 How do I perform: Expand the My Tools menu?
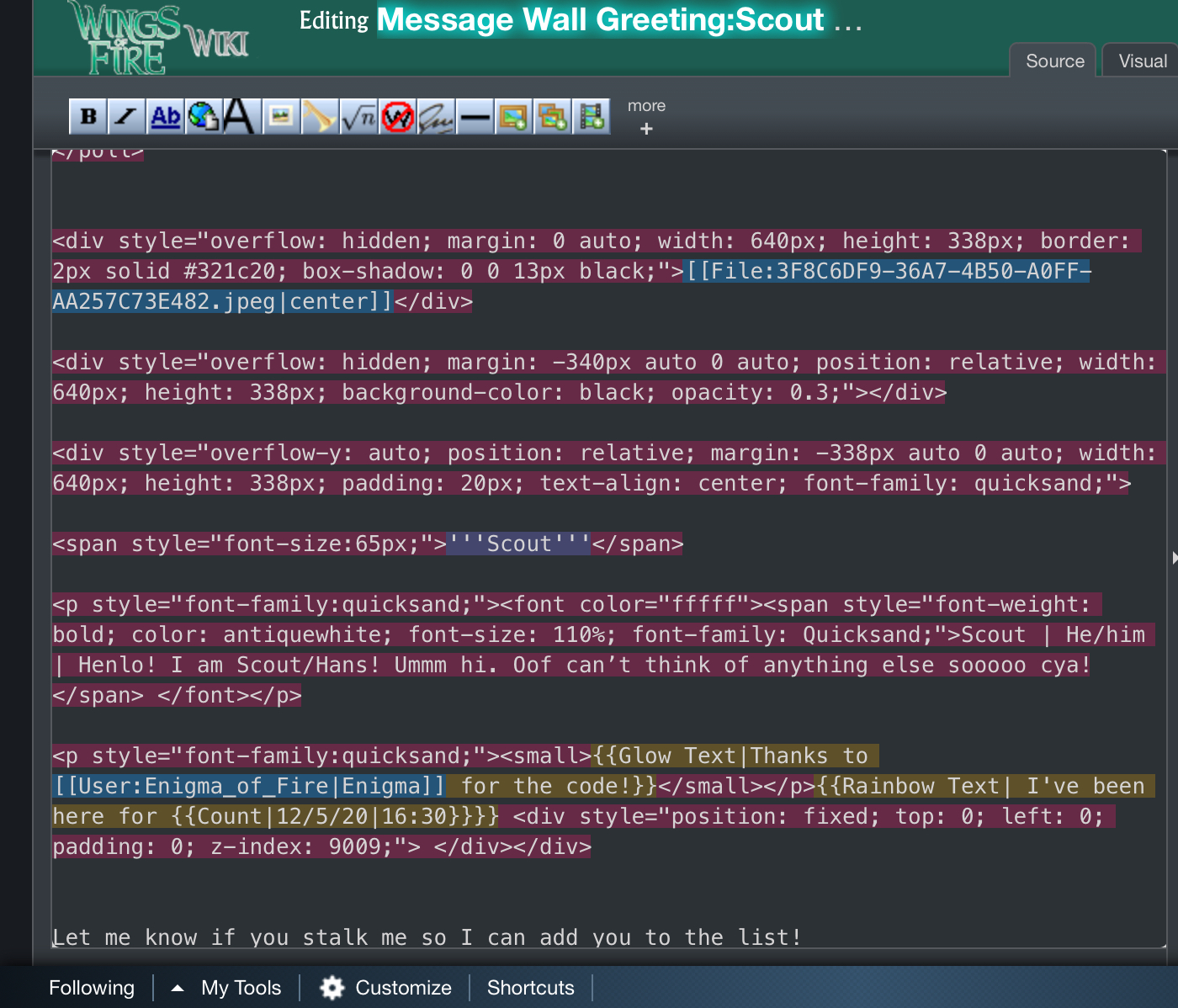coord(227,988)
